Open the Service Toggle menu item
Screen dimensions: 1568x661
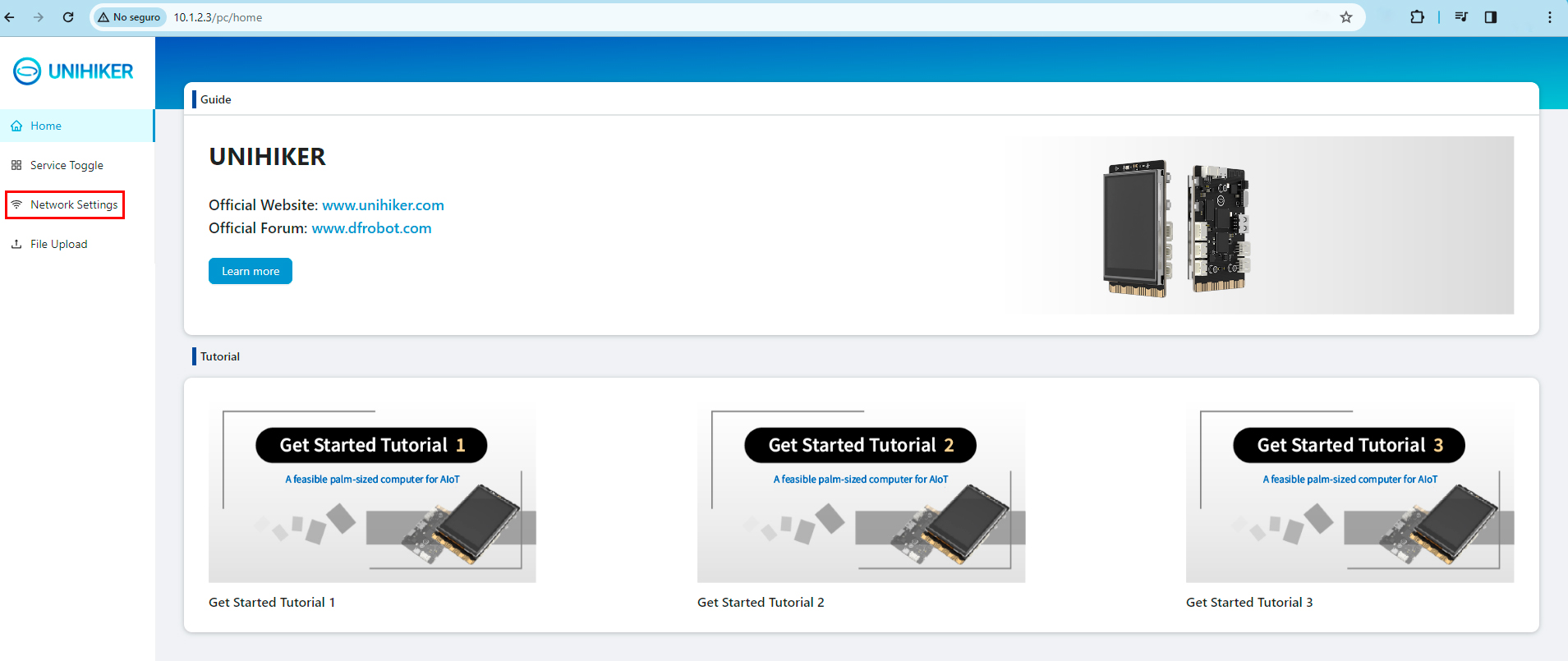[67, 165]
